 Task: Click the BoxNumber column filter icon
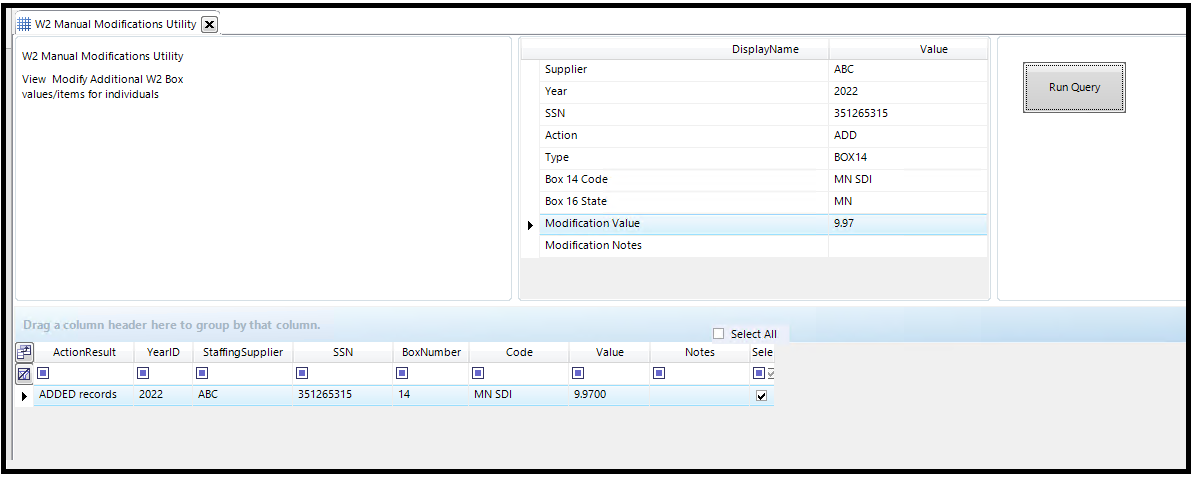pos(402,373)
